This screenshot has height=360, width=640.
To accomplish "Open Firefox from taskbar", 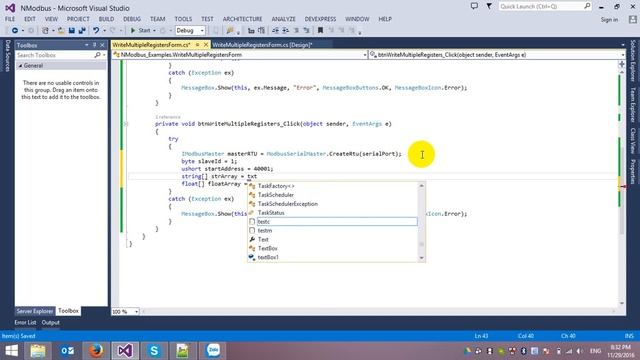I will [96, 351].
